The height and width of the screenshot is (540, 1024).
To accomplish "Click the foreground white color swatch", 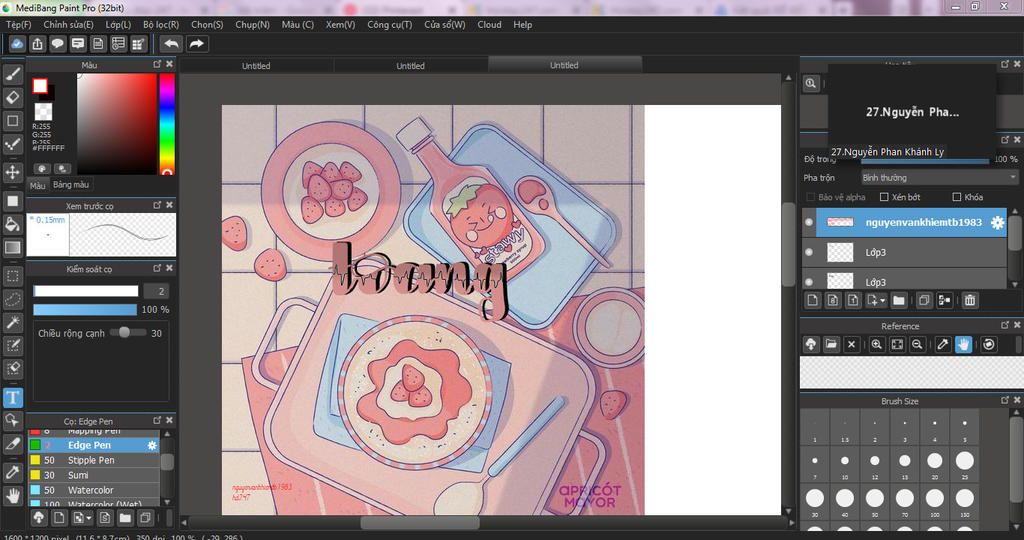I will point(40,86).
